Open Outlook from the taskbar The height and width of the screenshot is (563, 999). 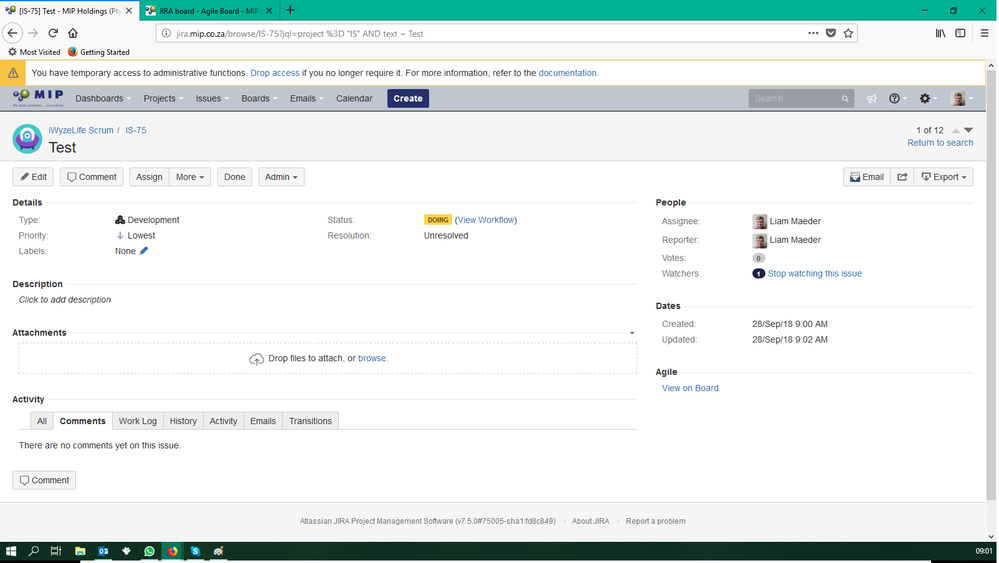point(103,551)
